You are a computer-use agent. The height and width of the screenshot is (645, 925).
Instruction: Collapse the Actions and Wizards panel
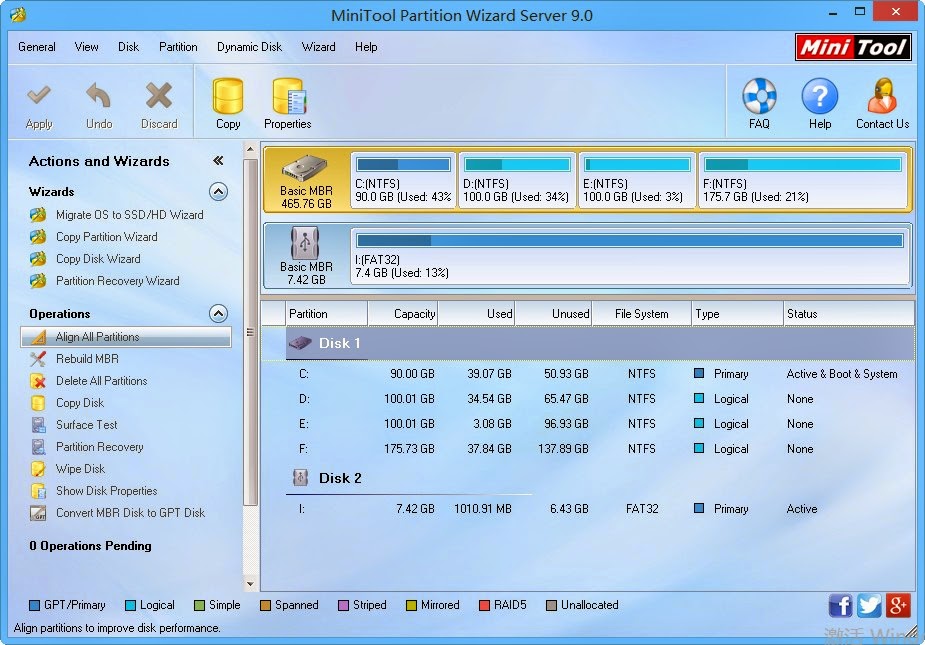point(218,161)
